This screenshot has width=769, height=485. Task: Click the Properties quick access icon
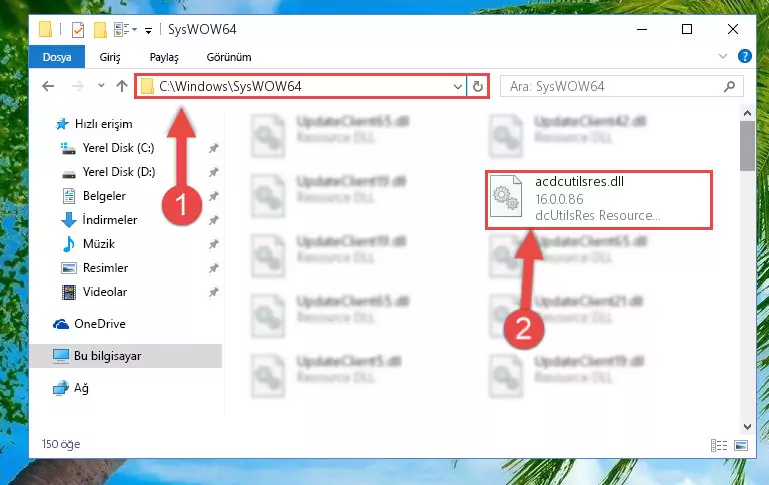[x=77, y=30]
